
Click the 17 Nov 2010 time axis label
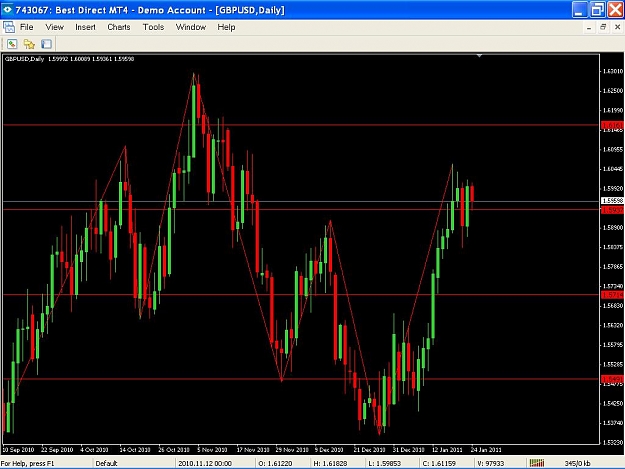coord(253,449)
